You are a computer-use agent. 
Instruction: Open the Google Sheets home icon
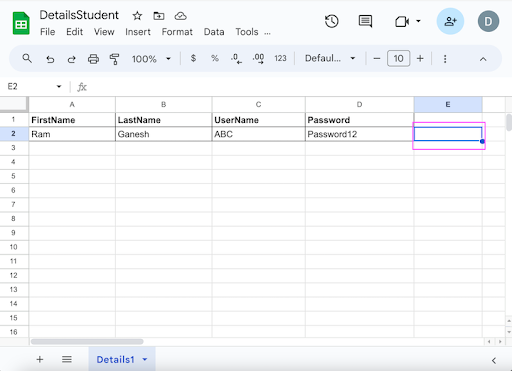tap(21, 23)
